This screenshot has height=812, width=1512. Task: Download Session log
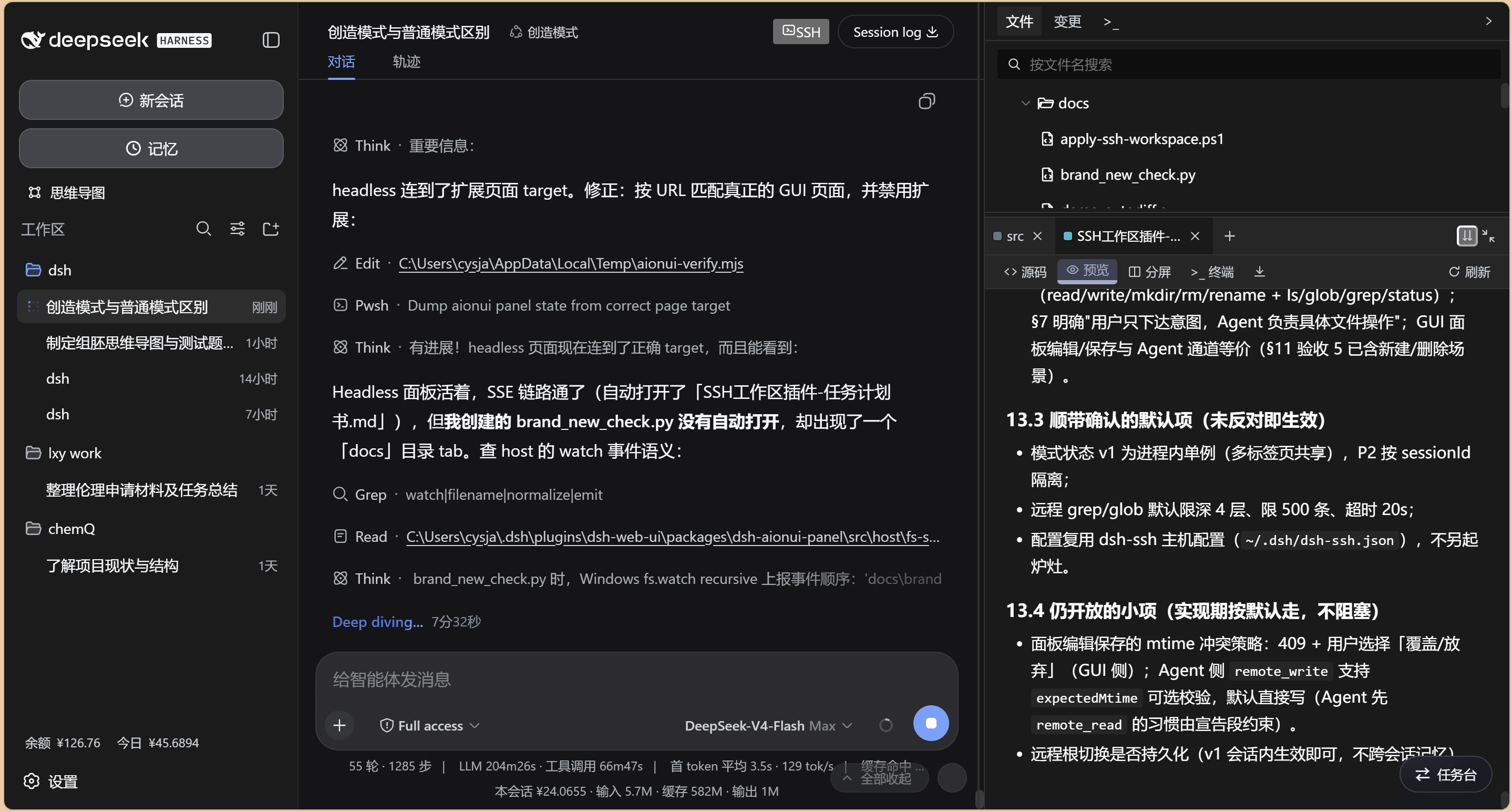point(895,32)
